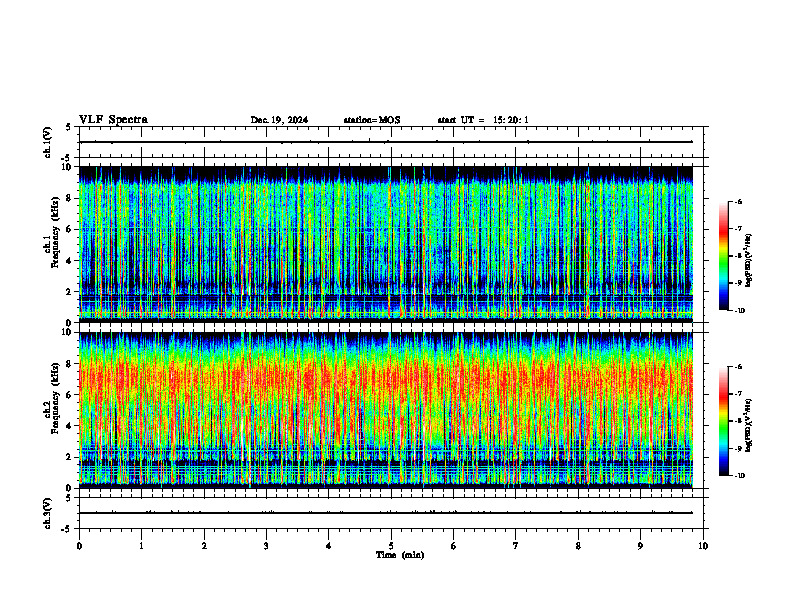Click the "ch.1(V)" axis label
This screenshot has width=792, height=612.
48,142
